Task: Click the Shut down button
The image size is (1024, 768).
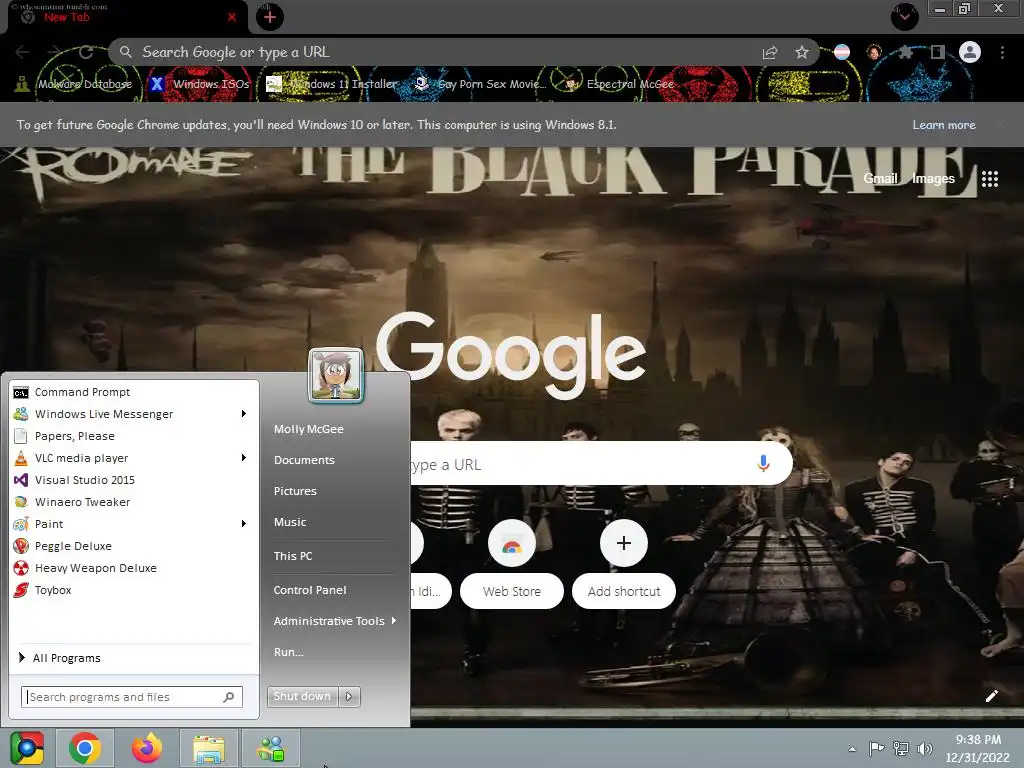Action: 302,696
